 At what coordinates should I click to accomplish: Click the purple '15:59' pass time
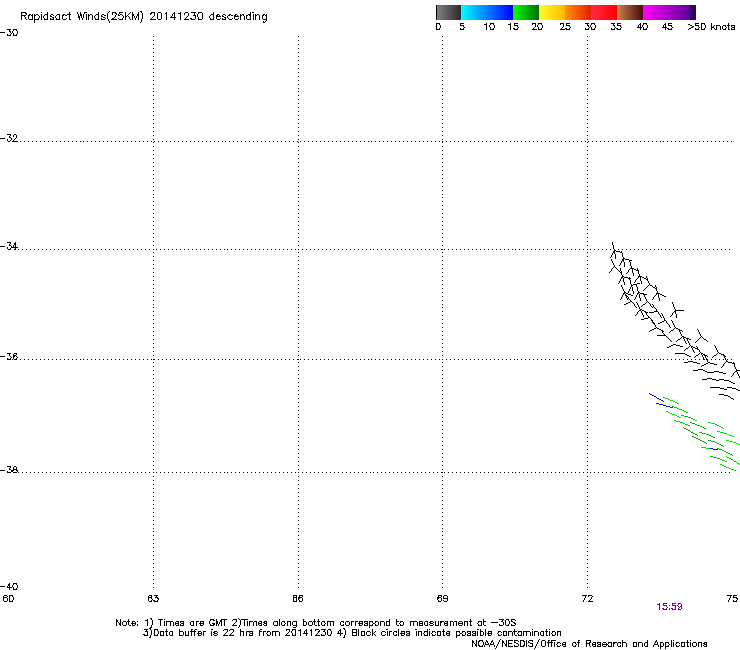point(669,607)
